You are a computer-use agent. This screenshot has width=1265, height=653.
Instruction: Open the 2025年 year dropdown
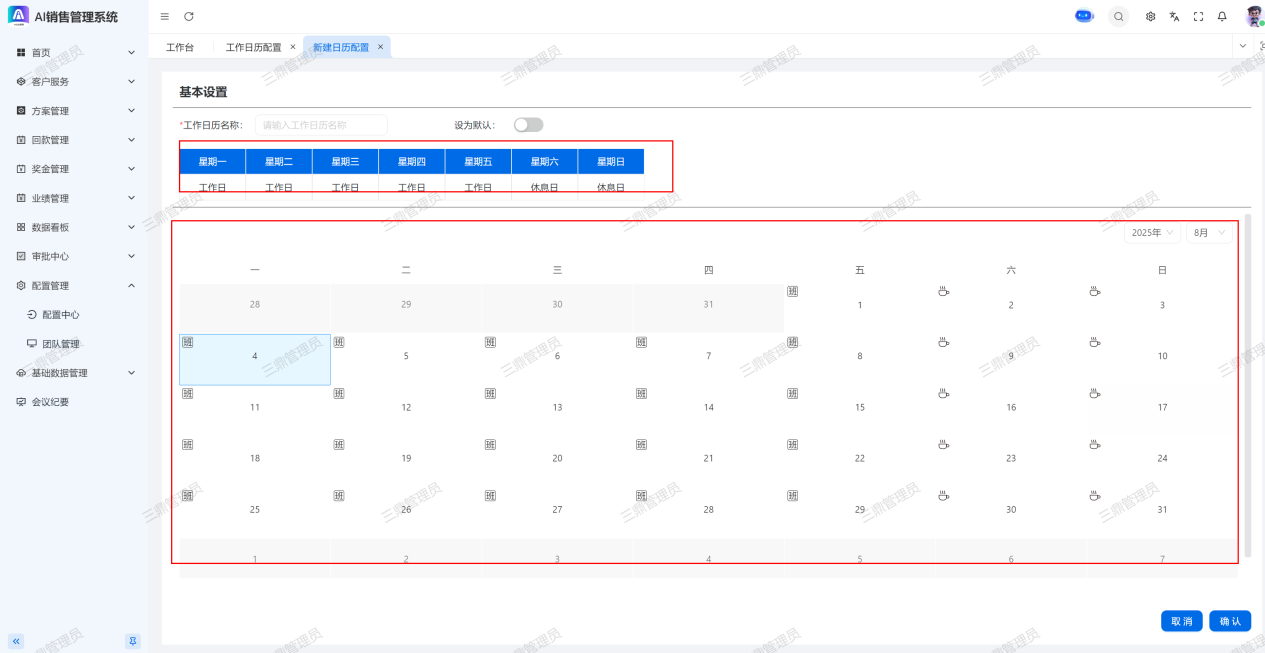click(x=1152, y=233)
